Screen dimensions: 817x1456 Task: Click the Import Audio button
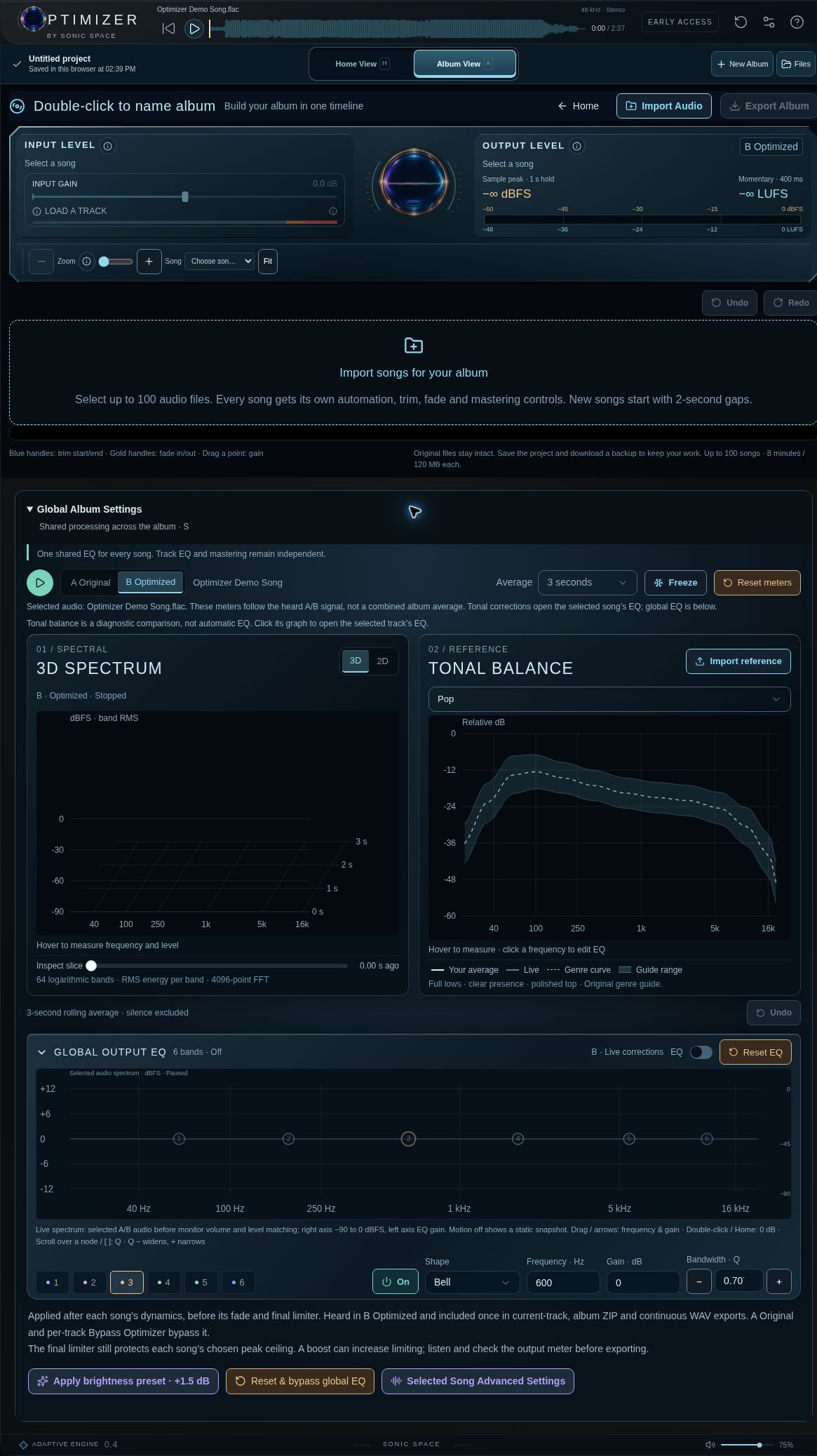[x=664, y=106]
